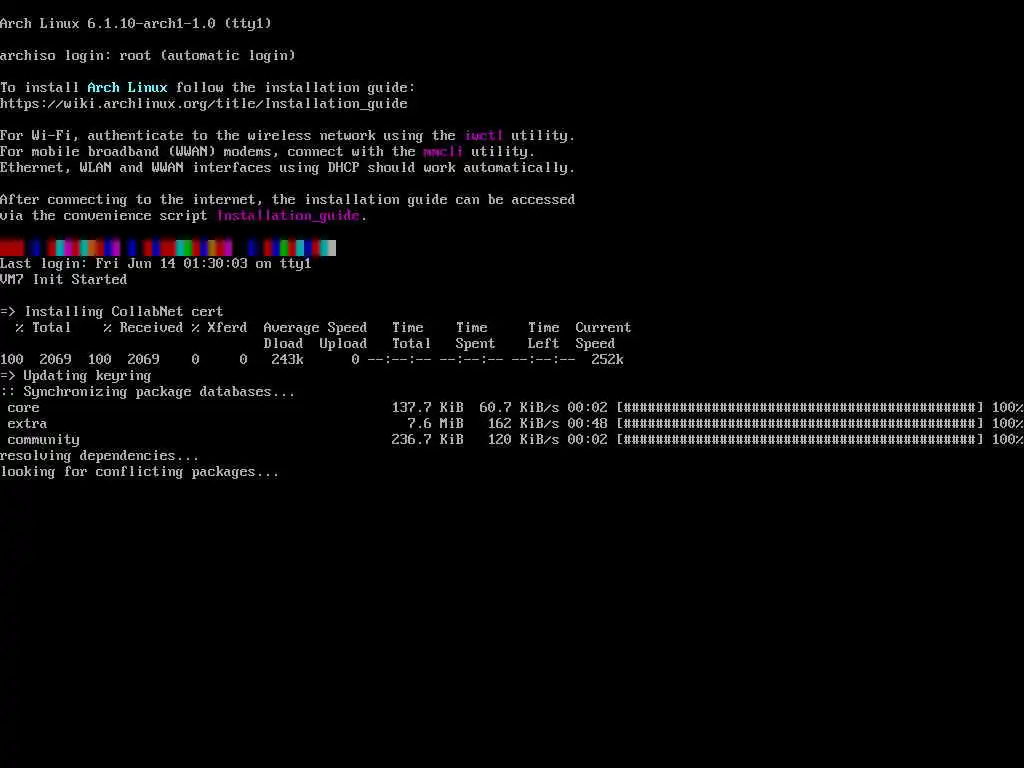
Task: Click the 'mmcli' utility name
Action: pos(443,152)
